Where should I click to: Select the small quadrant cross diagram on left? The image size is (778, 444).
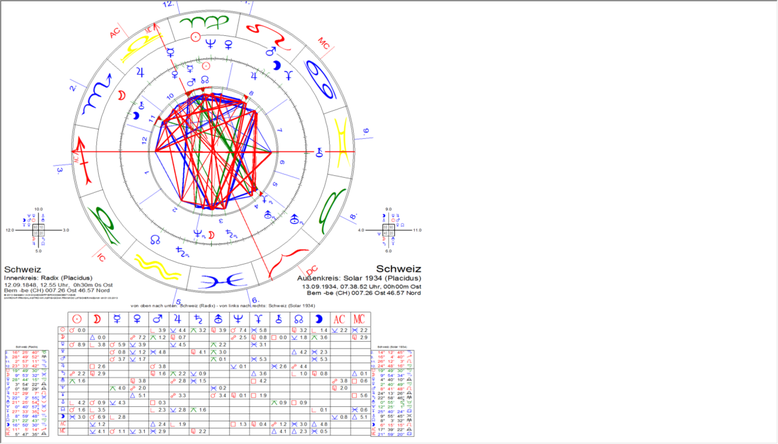(x=38, y=230)
